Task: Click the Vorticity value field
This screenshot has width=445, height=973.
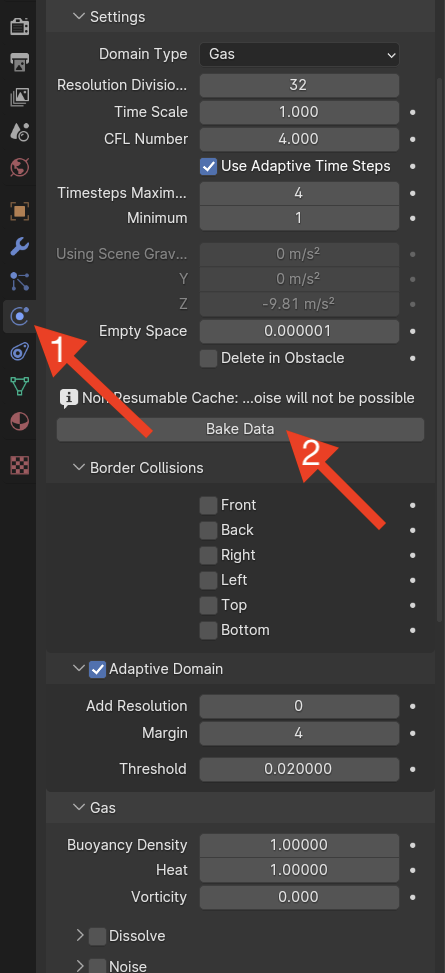Action: (x=299, y=897)
